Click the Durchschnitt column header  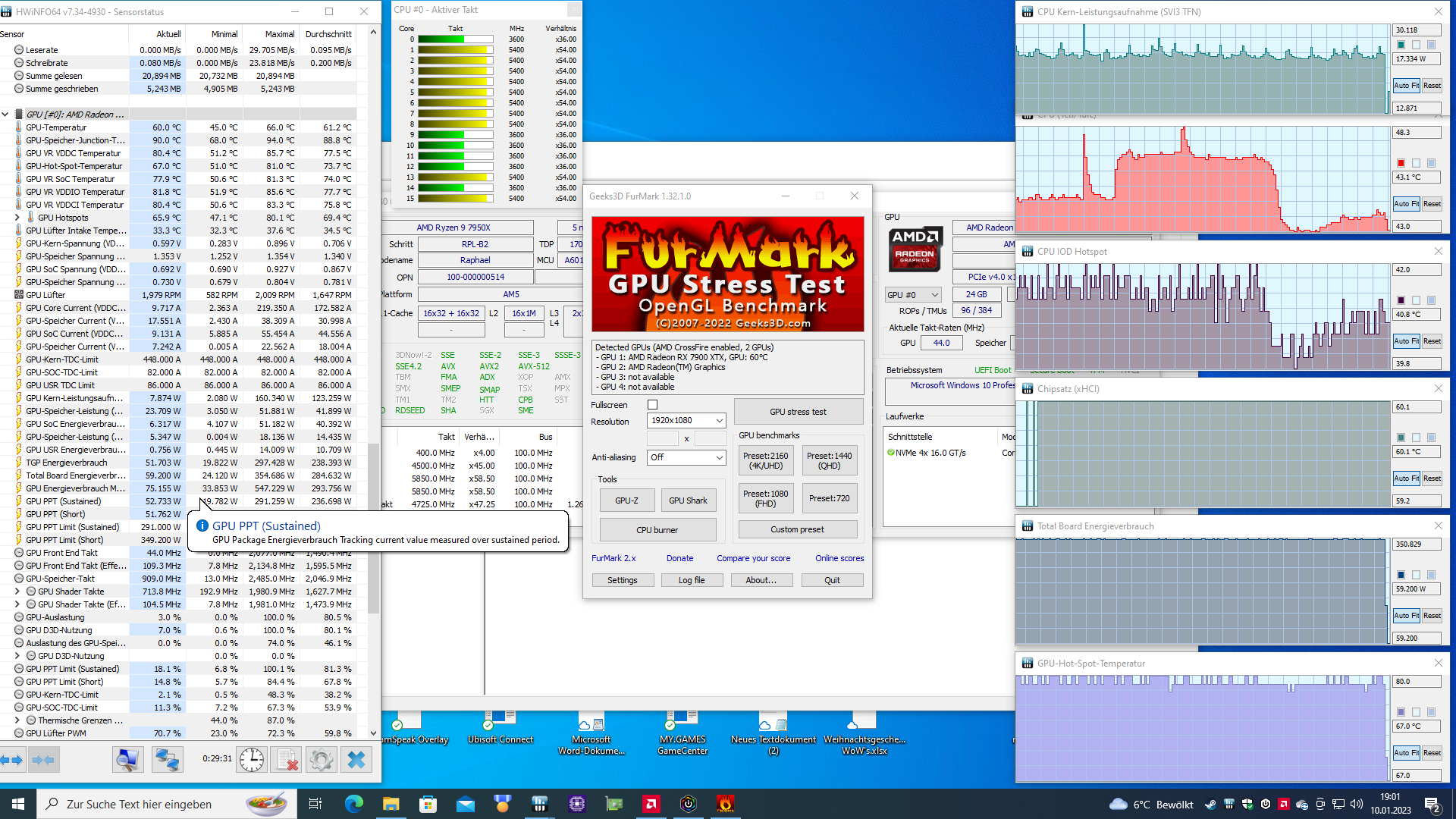pyautogui.click(x=328, y=34)
